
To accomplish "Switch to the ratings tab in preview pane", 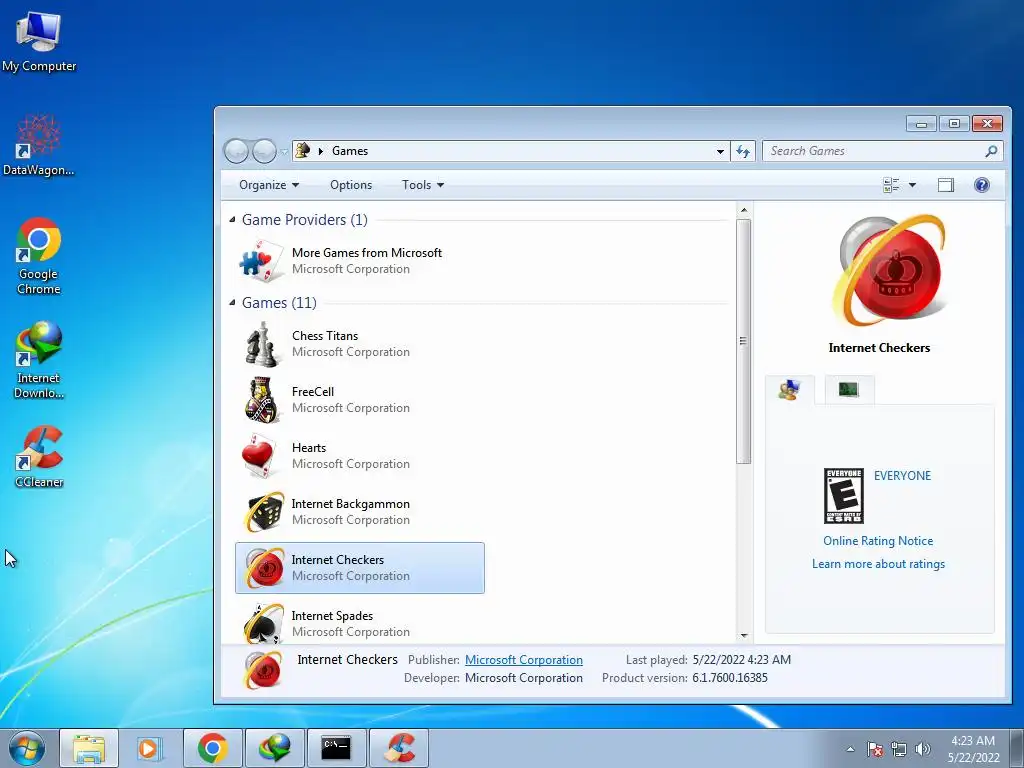I will click(790, 390).
